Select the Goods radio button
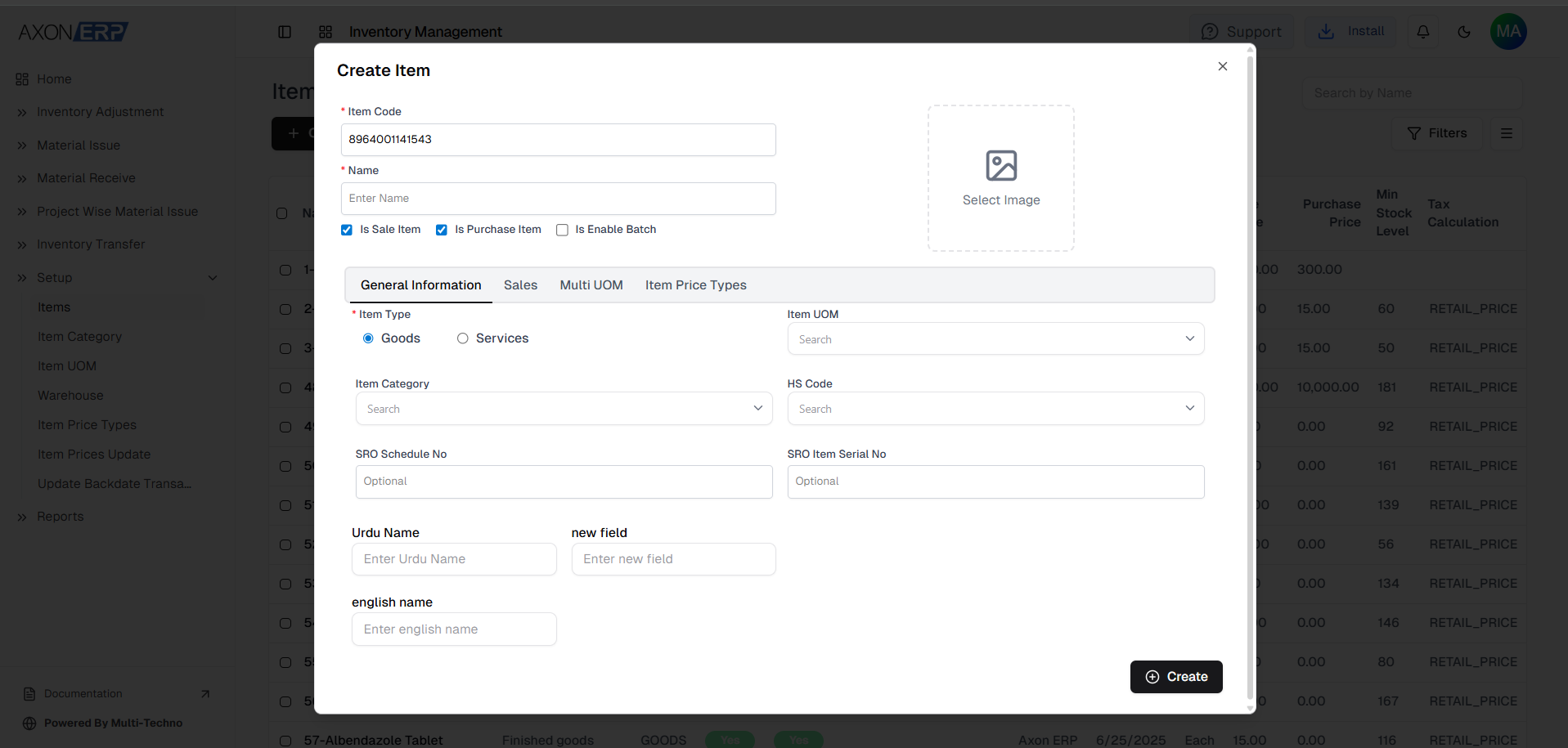1568x748 pixels. 368,338
